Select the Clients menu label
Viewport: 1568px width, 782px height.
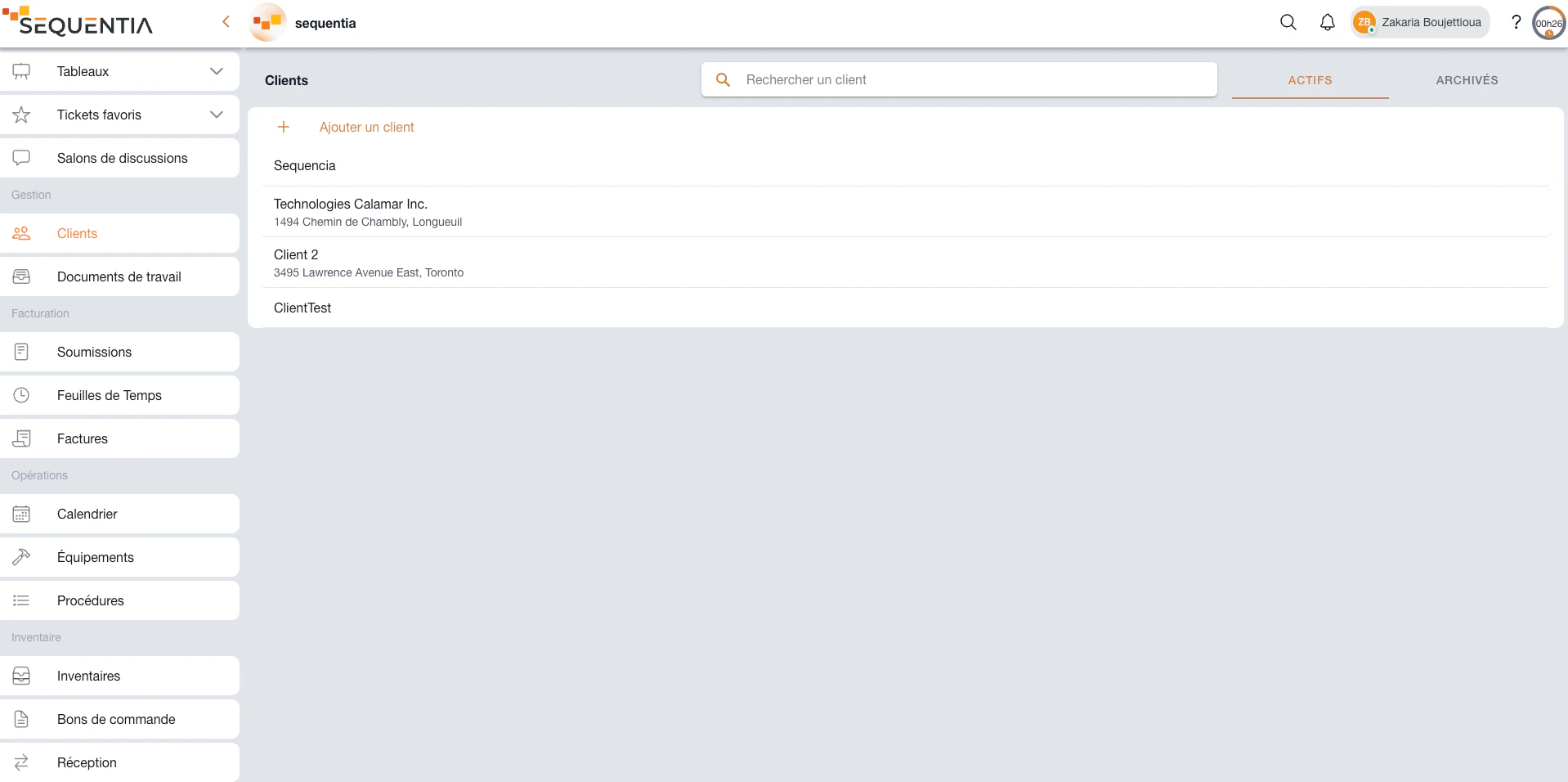(77, 233)
